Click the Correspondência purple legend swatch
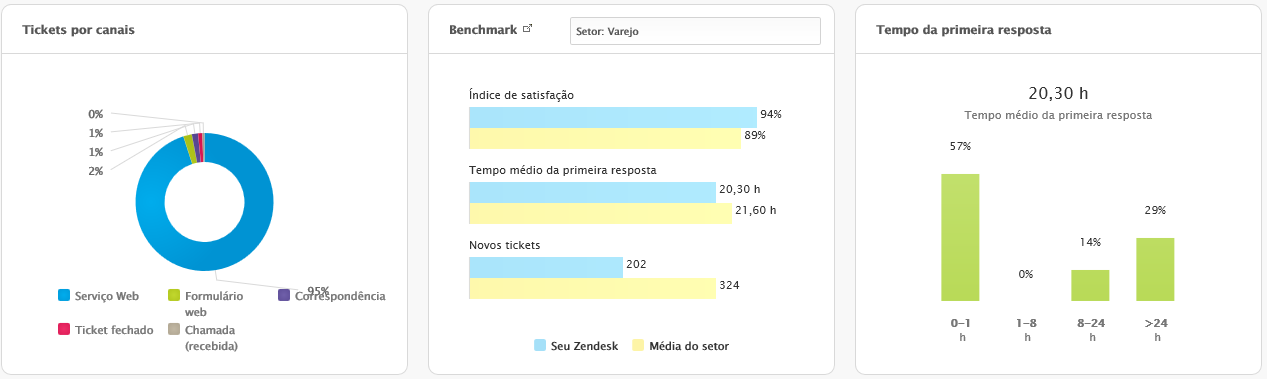 pos(284,296)
